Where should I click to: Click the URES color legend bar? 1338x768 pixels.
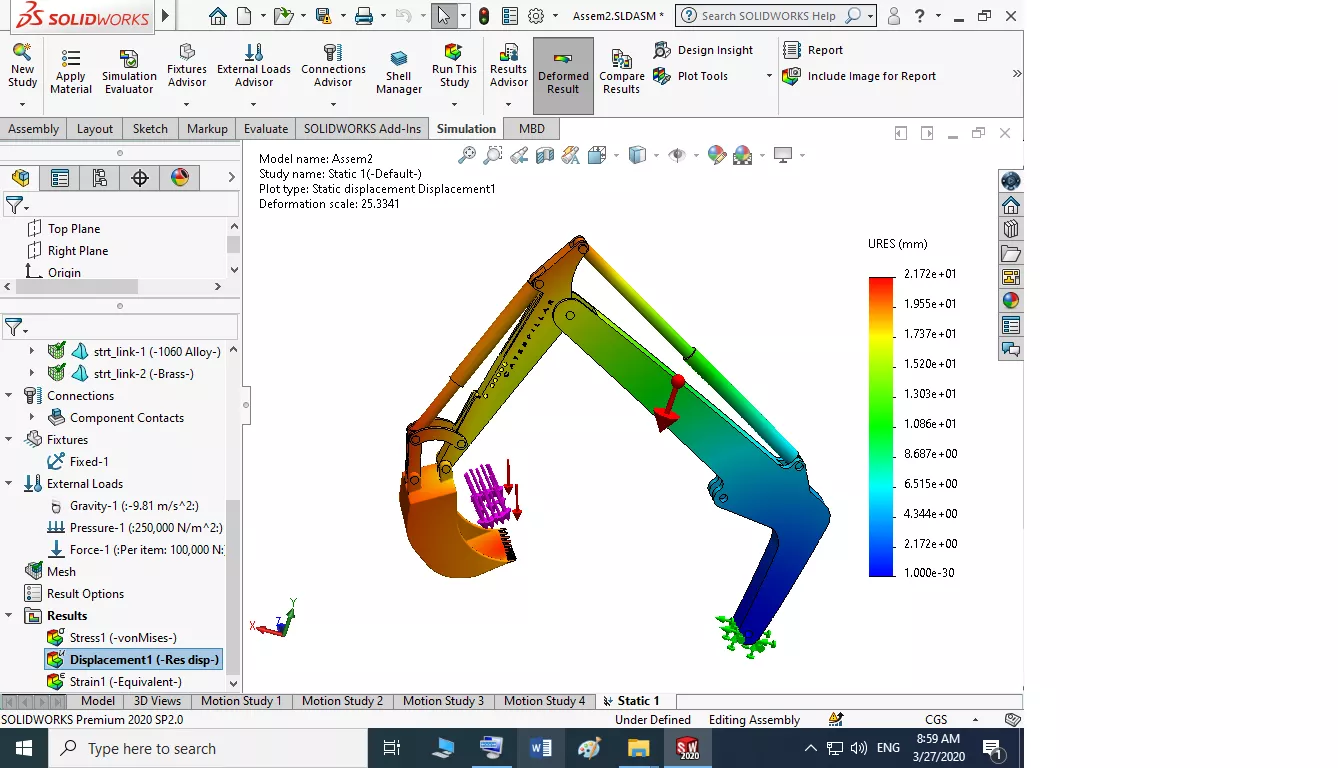click(x=881, y=427)
